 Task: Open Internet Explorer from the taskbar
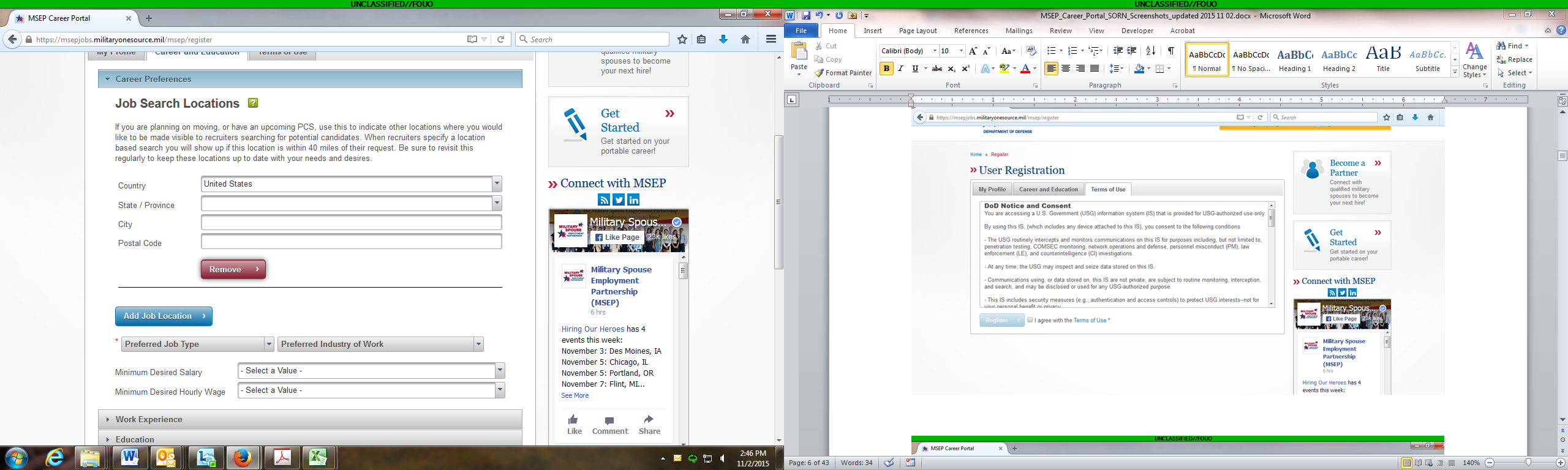point(54,458)
